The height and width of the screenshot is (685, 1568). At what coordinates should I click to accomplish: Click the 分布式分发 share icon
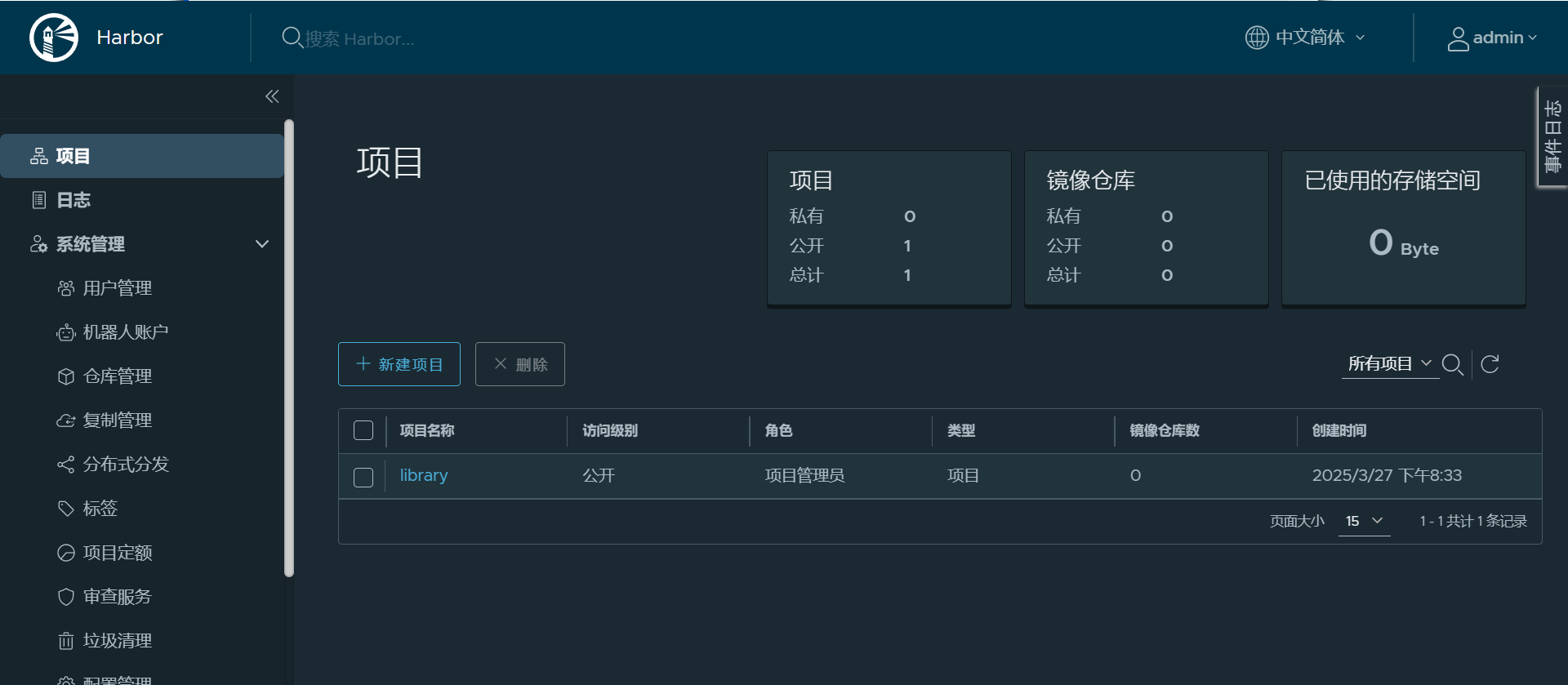tap(66, 465)
